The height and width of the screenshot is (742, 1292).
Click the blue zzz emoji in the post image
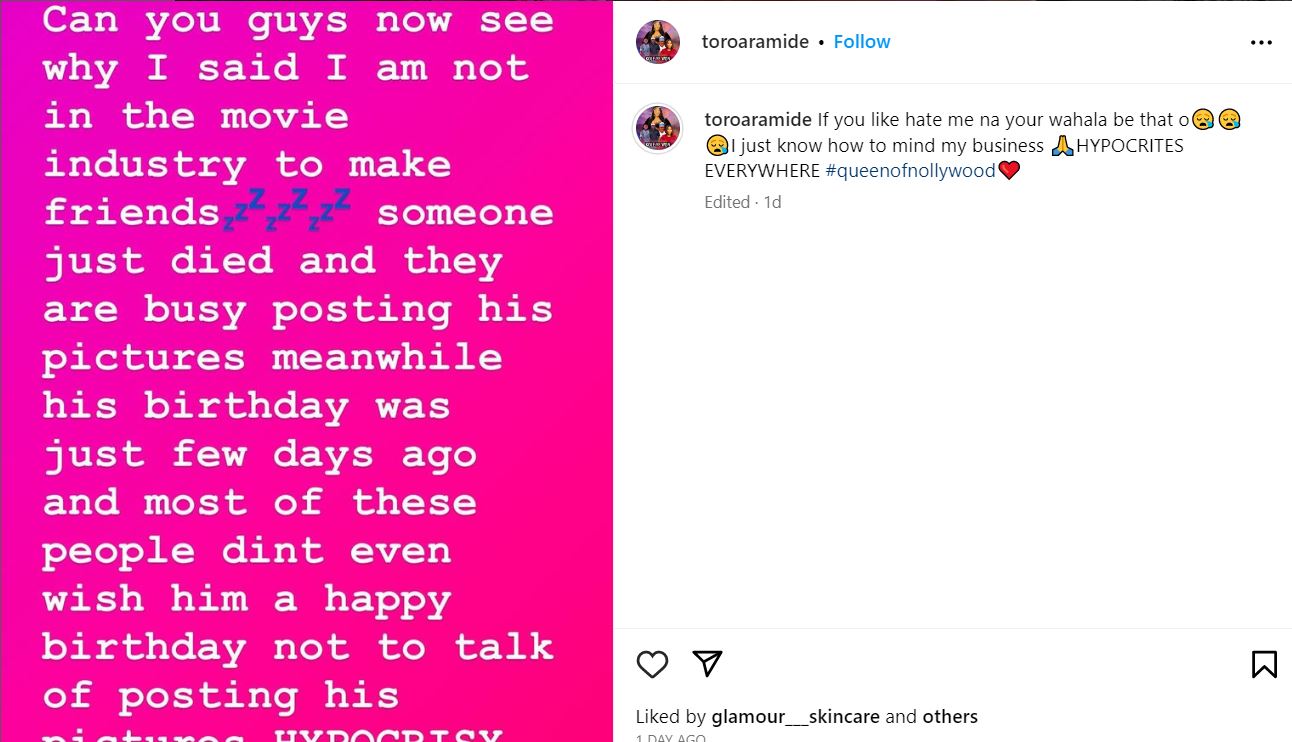[x=286, y=208]
